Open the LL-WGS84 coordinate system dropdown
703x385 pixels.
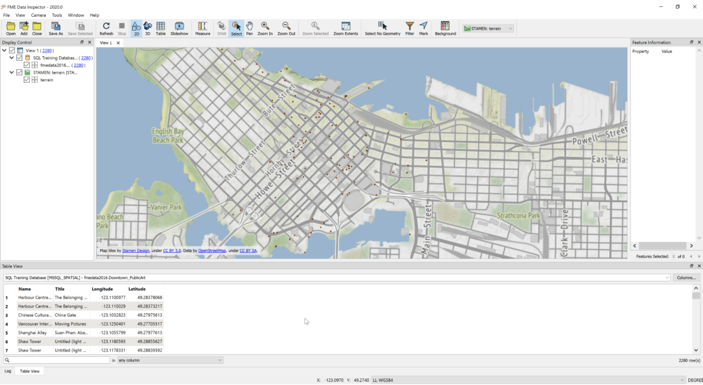(528, 380)
